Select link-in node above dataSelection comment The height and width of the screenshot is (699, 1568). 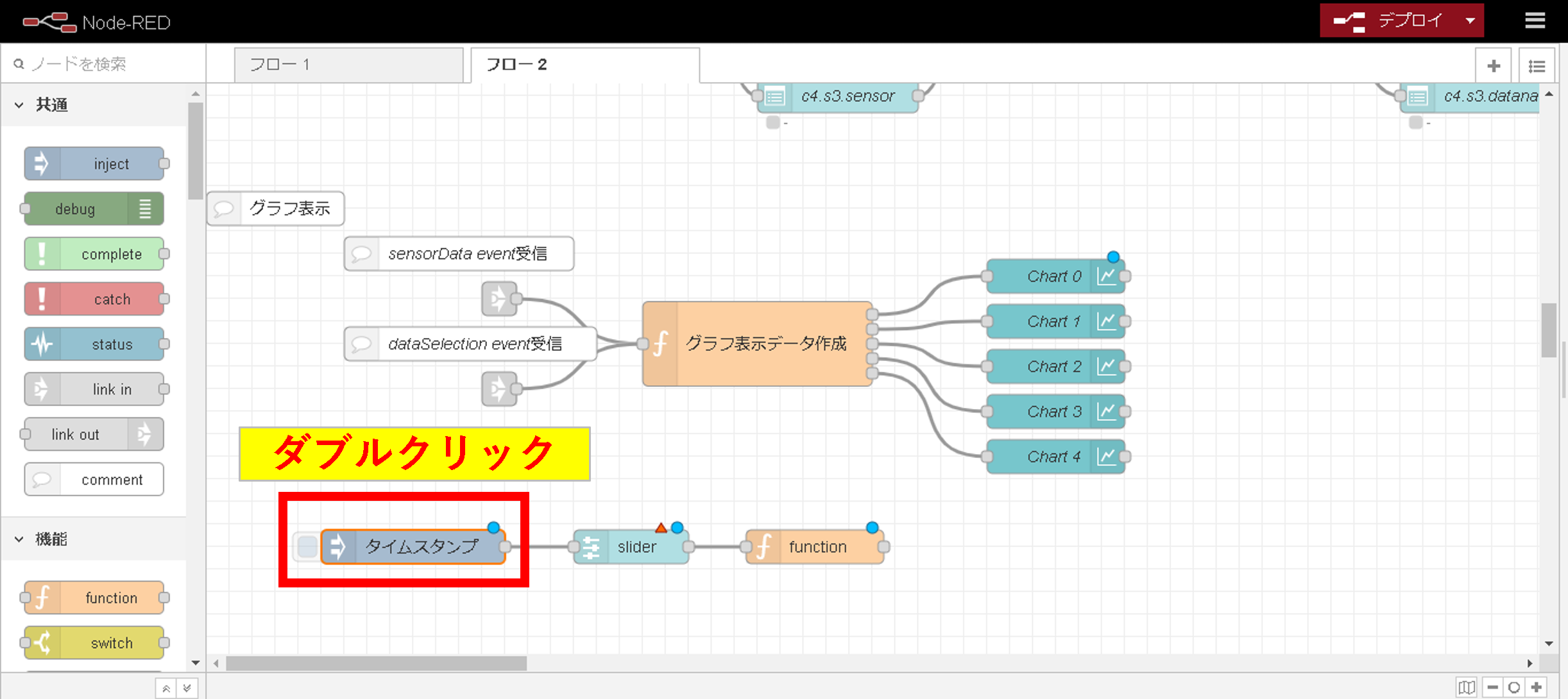499,299
